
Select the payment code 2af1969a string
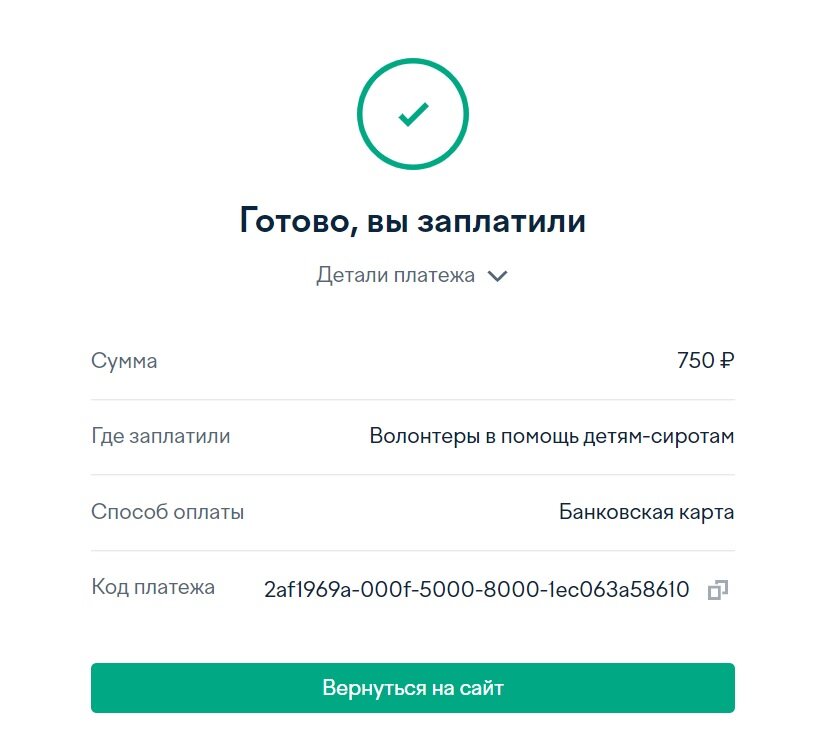[x=477, y=589]
